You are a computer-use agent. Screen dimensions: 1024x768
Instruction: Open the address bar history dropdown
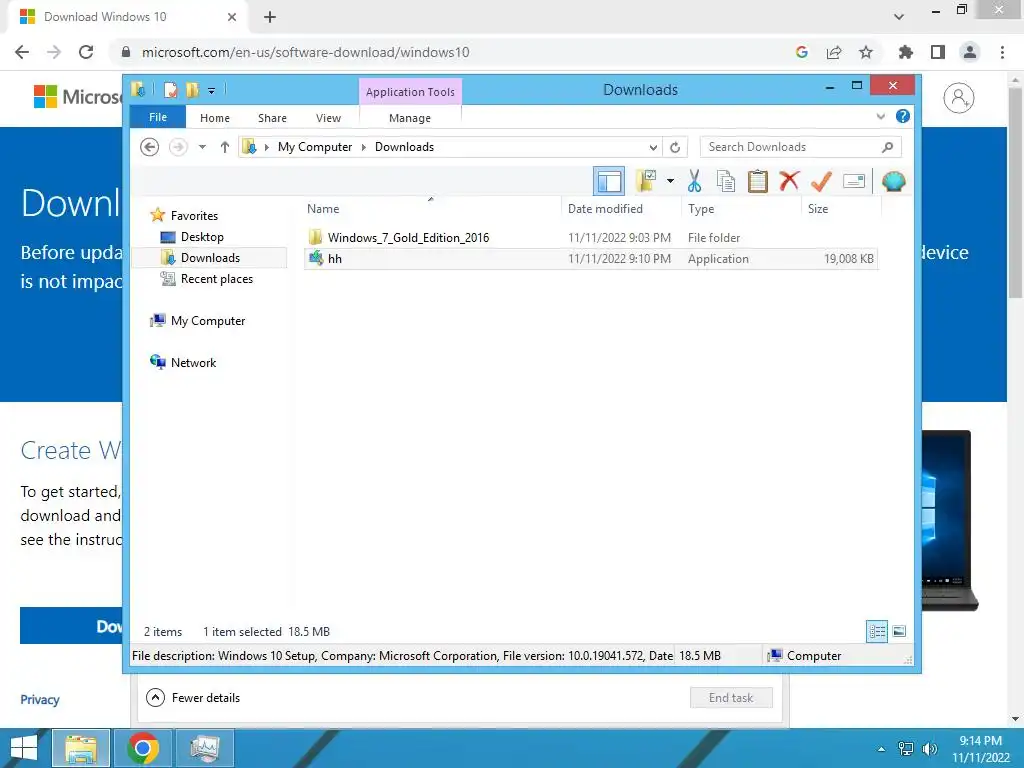pos(652,147)
